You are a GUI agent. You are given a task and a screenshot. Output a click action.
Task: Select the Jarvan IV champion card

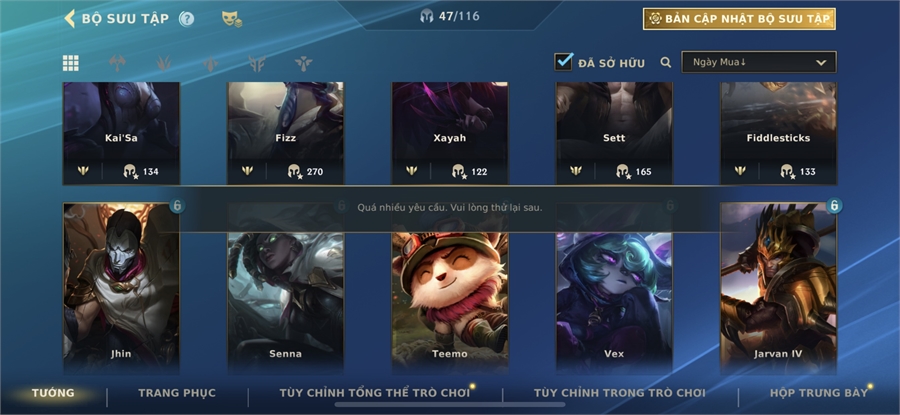(778, 287)
